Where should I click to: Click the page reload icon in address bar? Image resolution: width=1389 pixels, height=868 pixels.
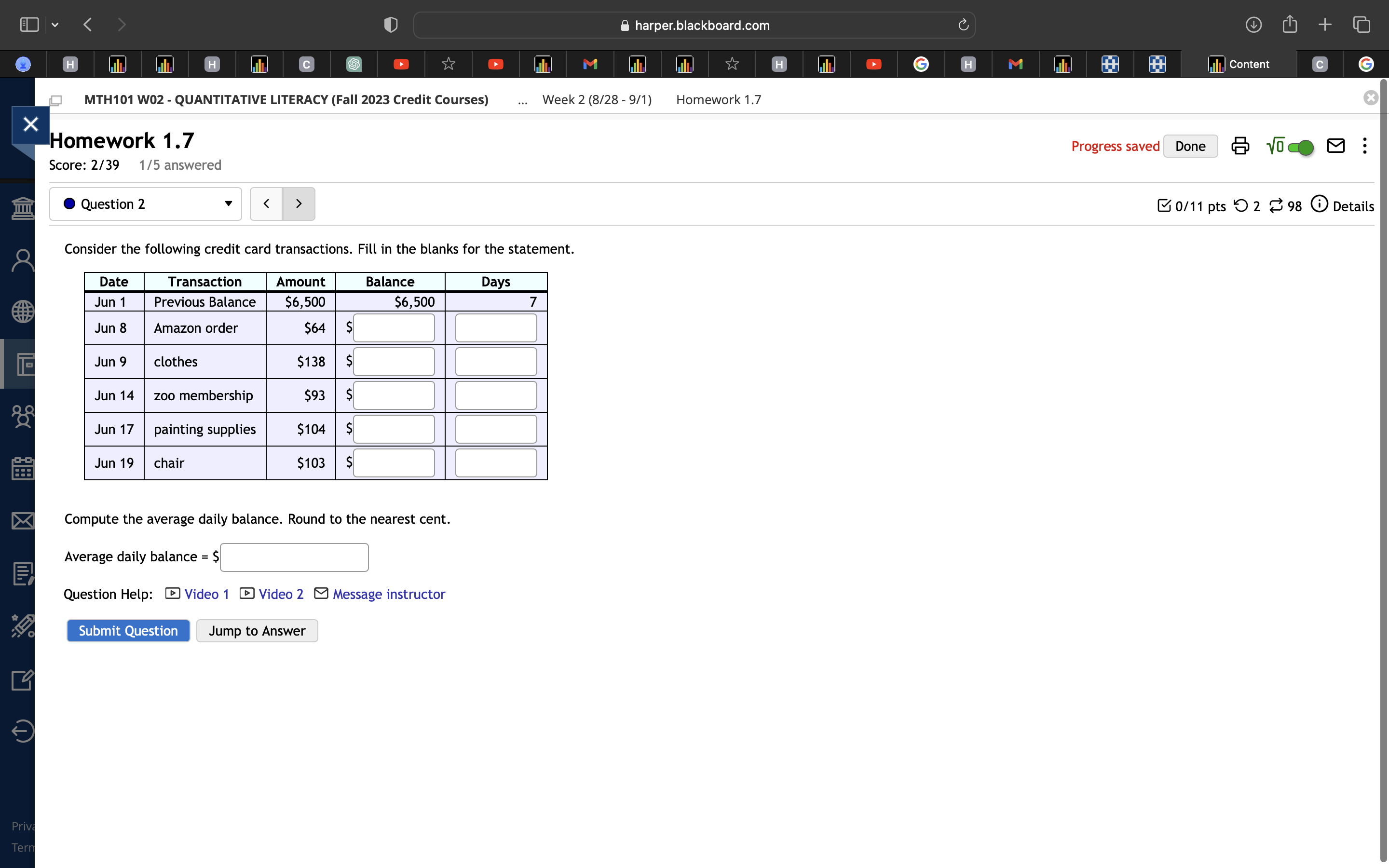pos(963,25)
